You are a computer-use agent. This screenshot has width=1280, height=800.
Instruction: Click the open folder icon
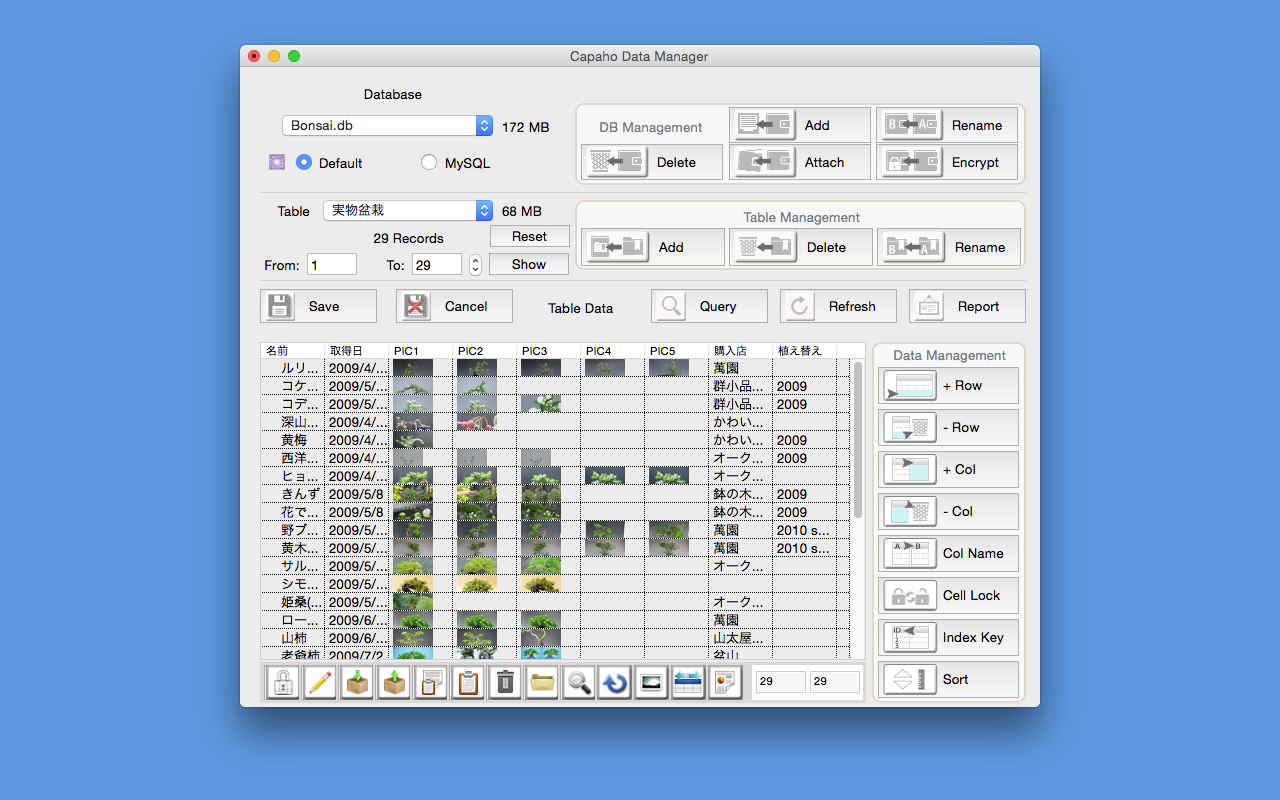point(542,683)
